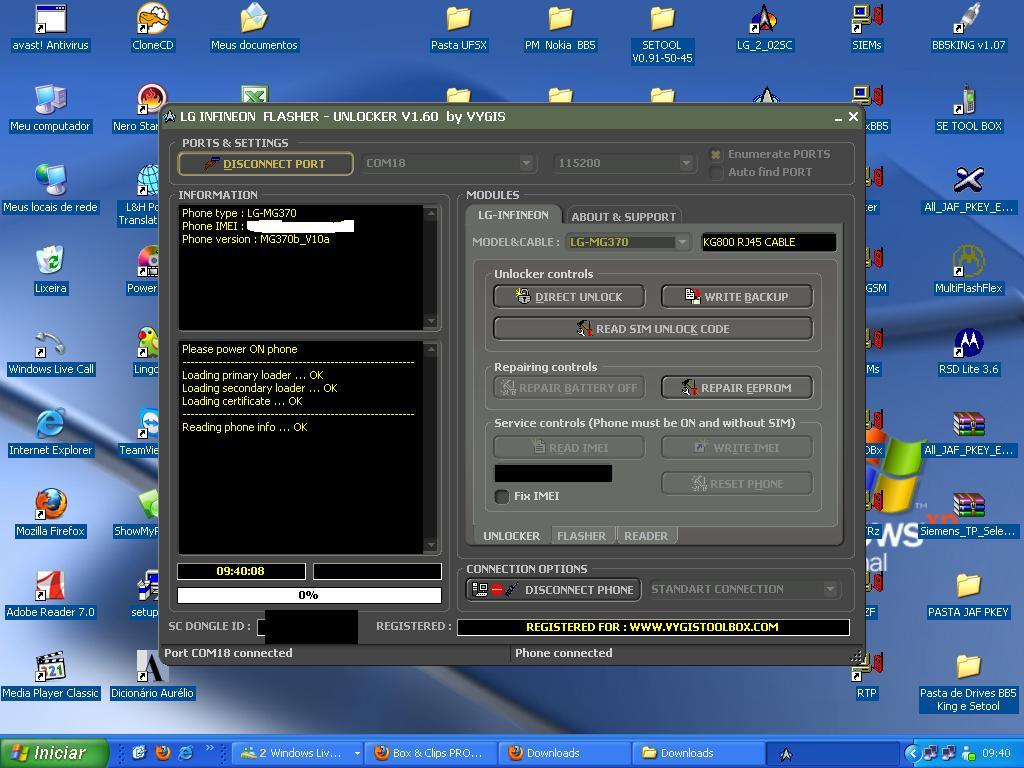Image resolution: width=1024 pixels, height=768 pixels.
Task: Select the UNLOCKER bottom tab
Action: 511,536
